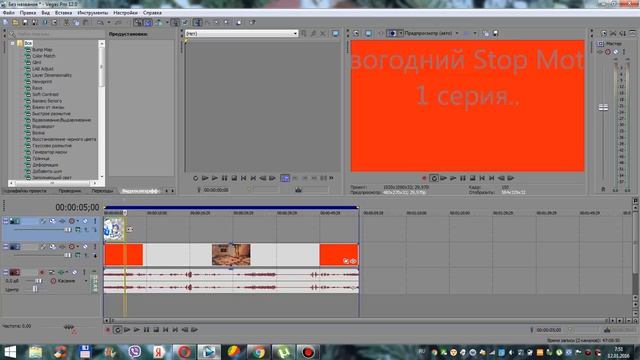
Task: Click the 00:00:05;00 timecode display
Action: coord(77,208)
